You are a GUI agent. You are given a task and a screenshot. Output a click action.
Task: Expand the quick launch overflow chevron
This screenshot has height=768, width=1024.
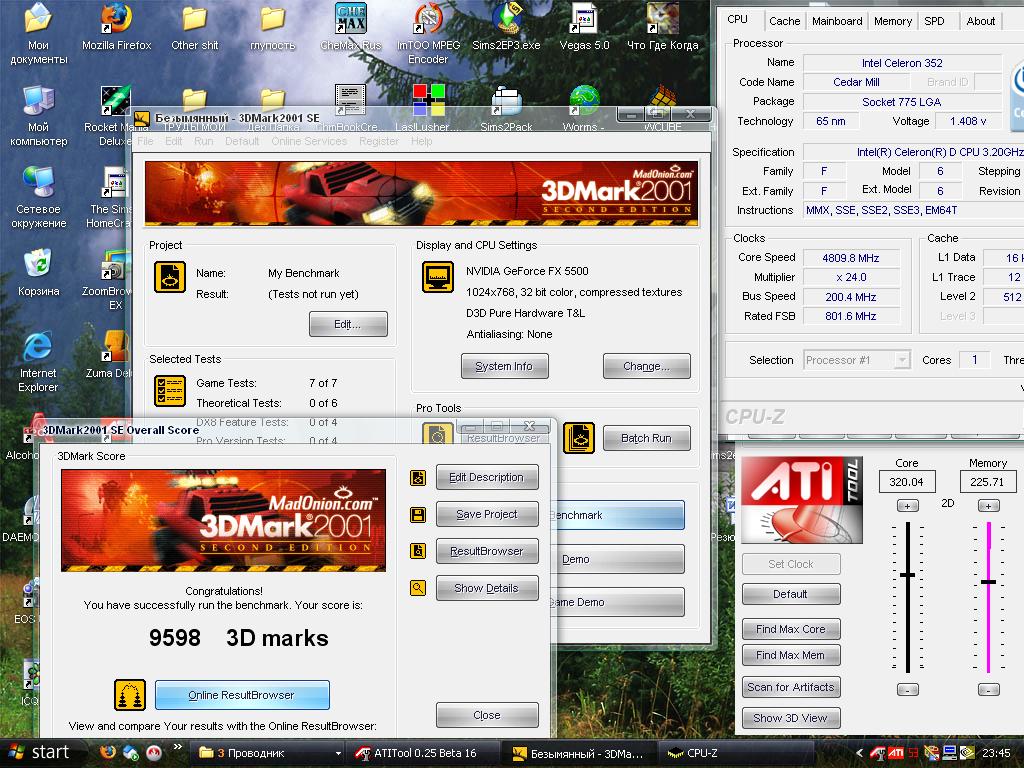[x=178, y=747]
